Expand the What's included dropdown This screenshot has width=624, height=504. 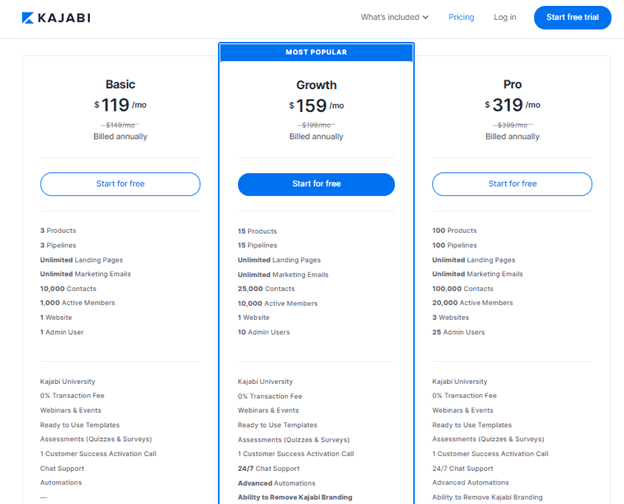(394, 17)
